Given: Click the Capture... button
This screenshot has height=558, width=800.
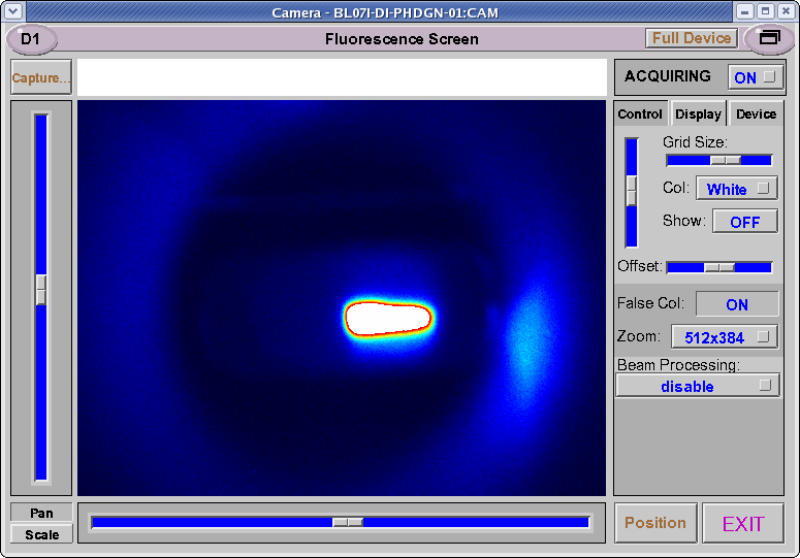Looking at the screenshot, I should click(x=41, y=78).
